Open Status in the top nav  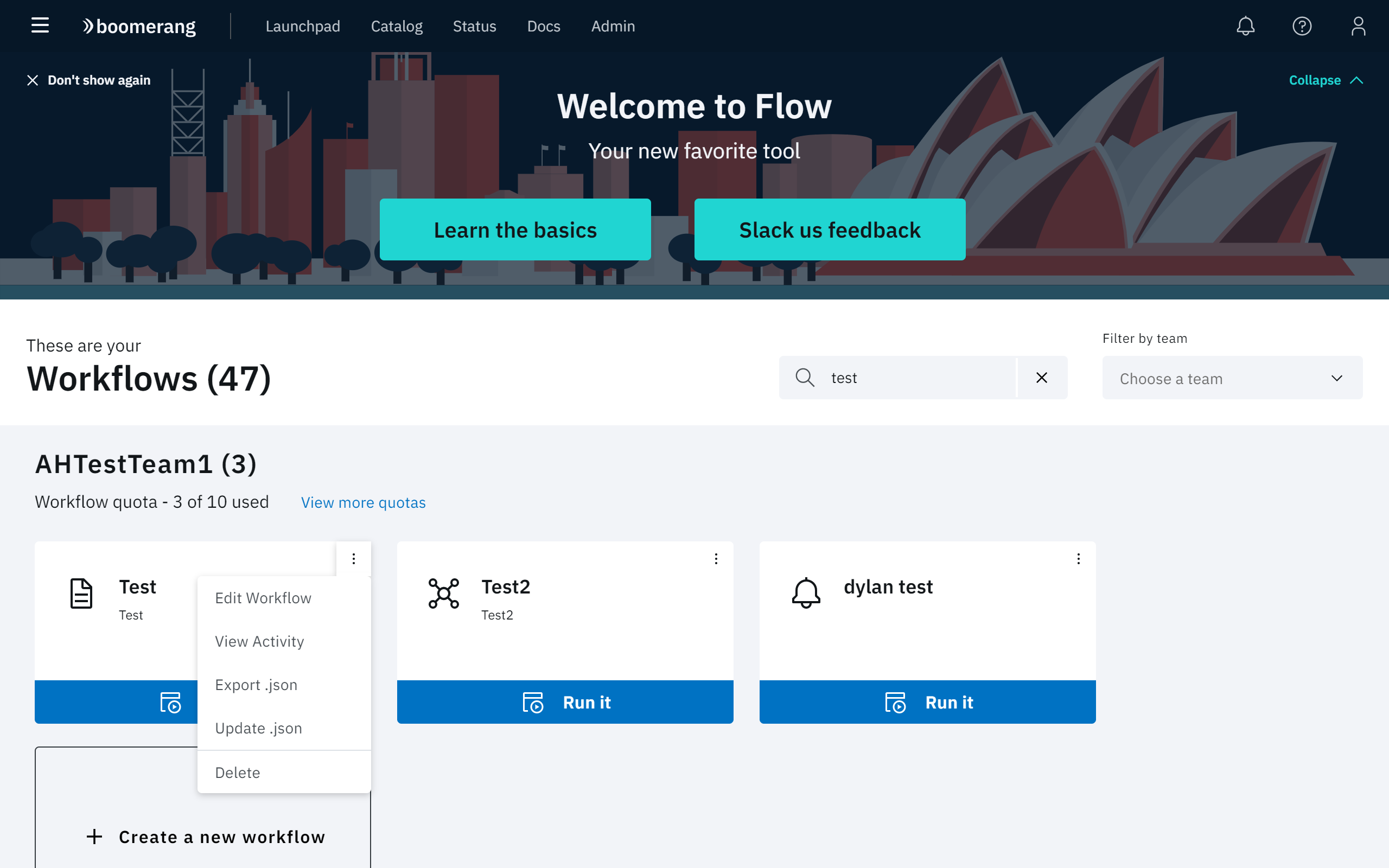point(474,27)
